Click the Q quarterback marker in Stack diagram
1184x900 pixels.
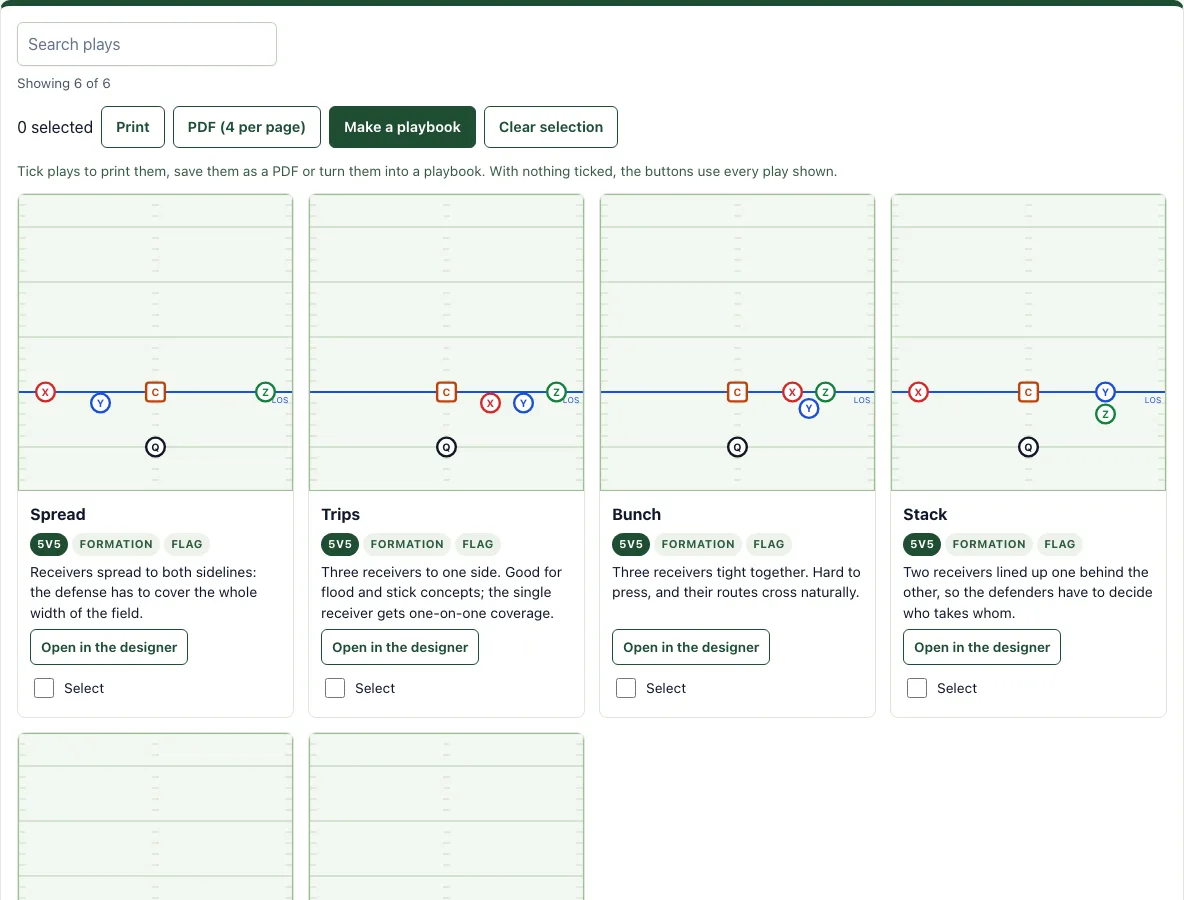point(1028,447)
